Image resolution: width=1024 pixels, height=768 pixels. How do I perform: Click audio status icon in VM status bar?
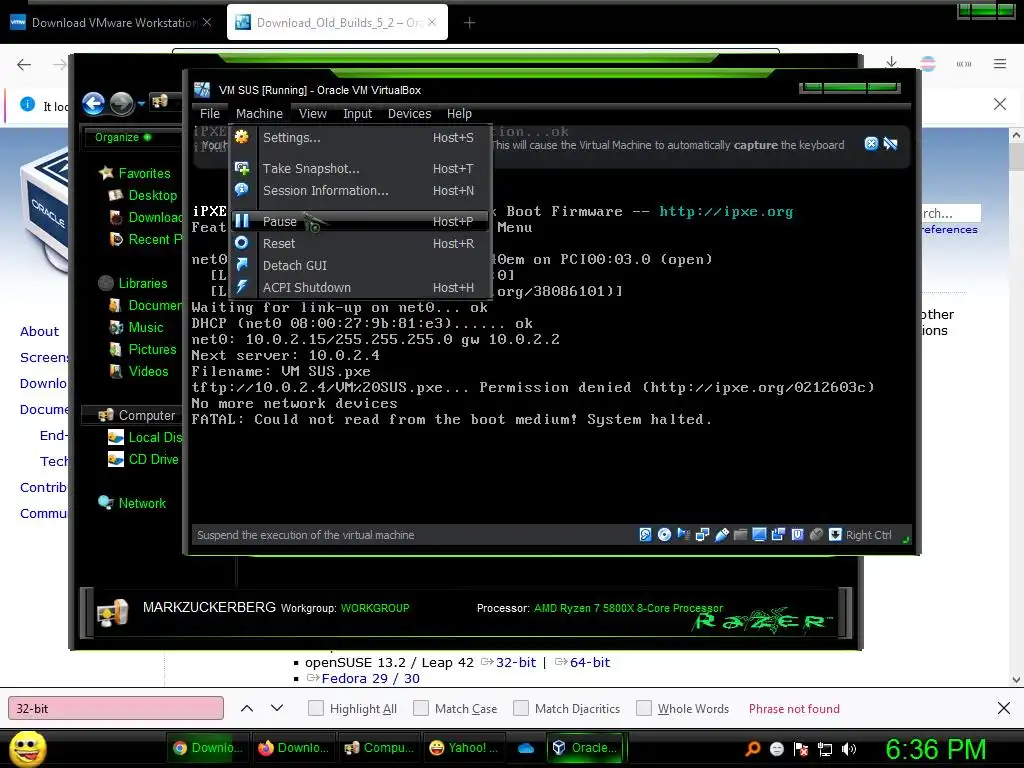(x=683, y=535)
